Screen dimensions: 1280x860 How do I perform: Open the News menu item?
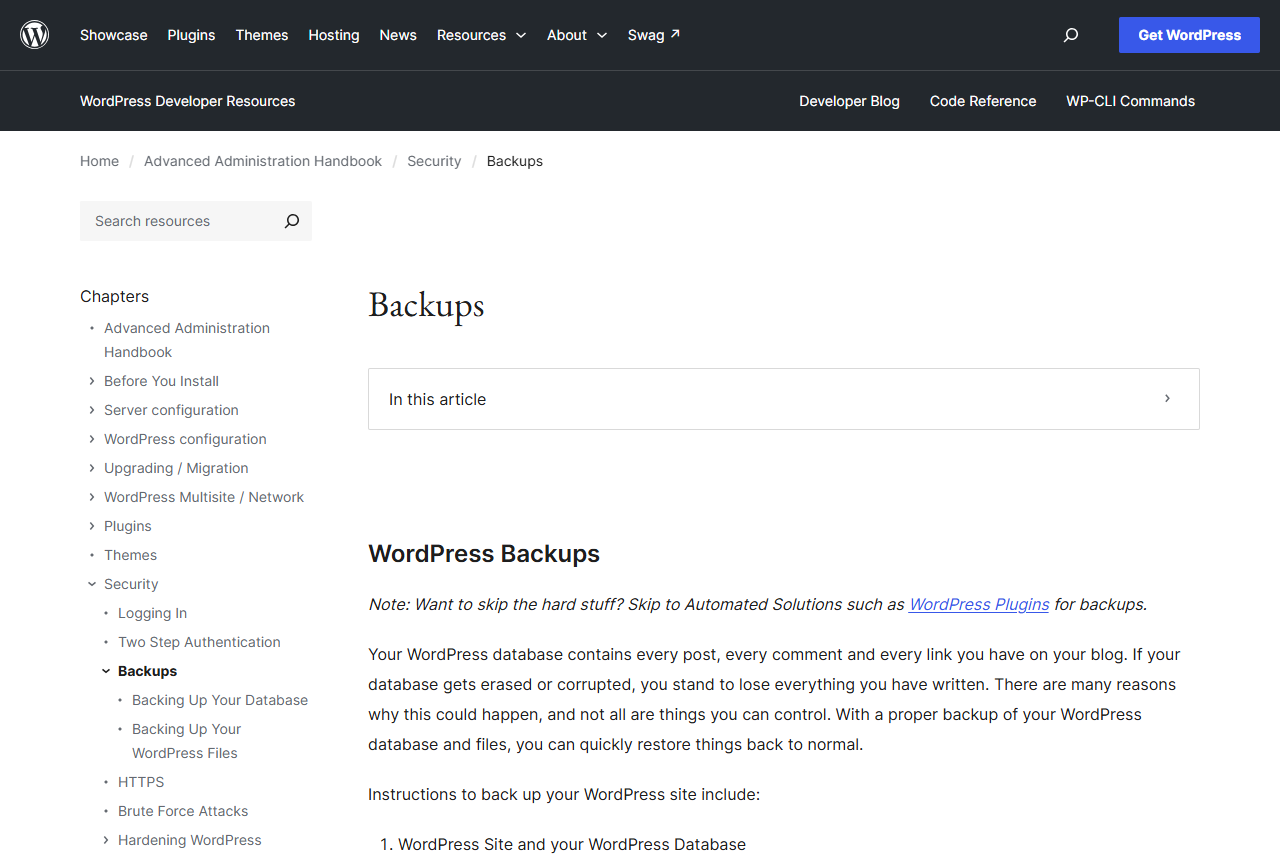[398, 35]
